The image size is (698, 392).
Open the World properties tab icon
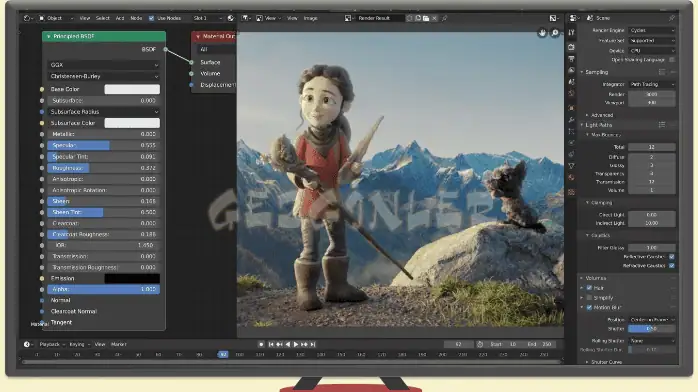572,93
